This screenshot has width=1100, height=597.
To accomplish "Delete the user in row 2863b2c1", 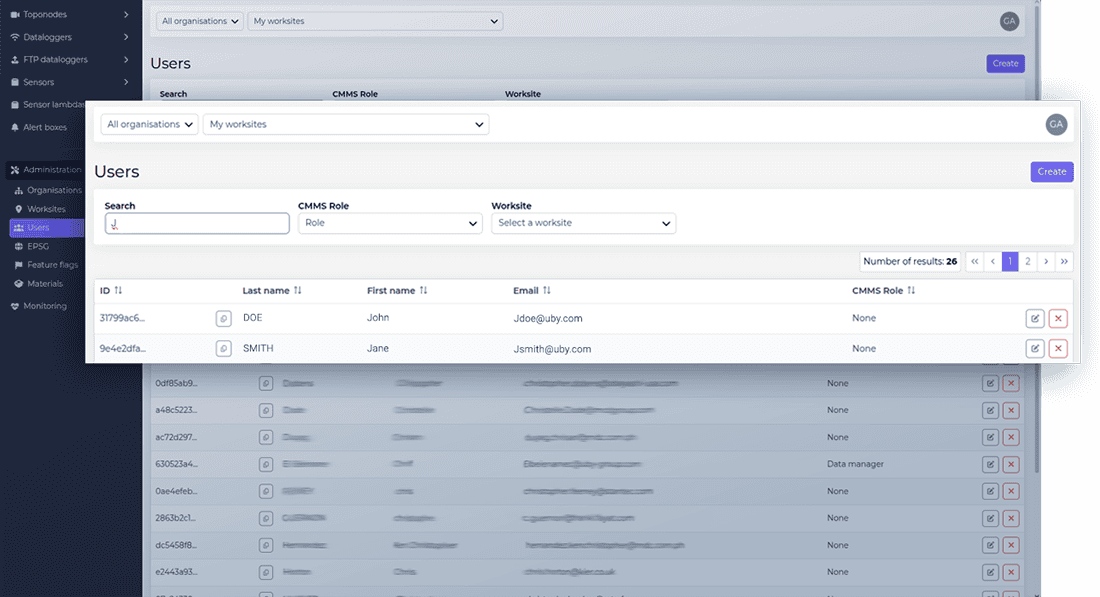I will pos(1011,518).
